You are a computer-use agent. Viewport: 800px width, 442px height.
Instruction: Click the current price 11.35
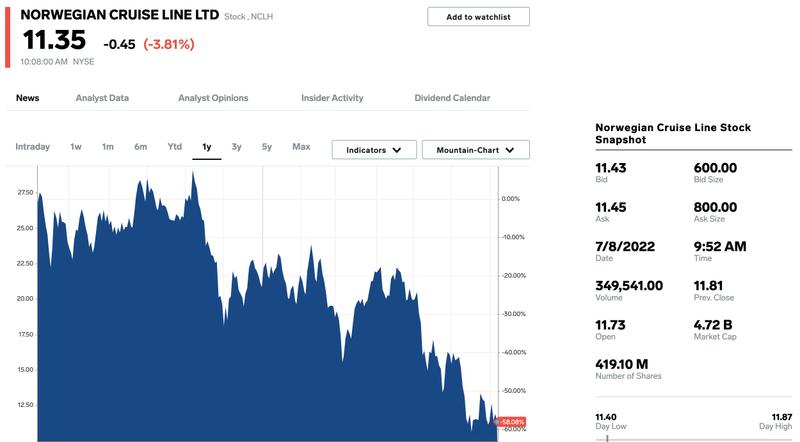pyautogui.click(x=55, y=40)
